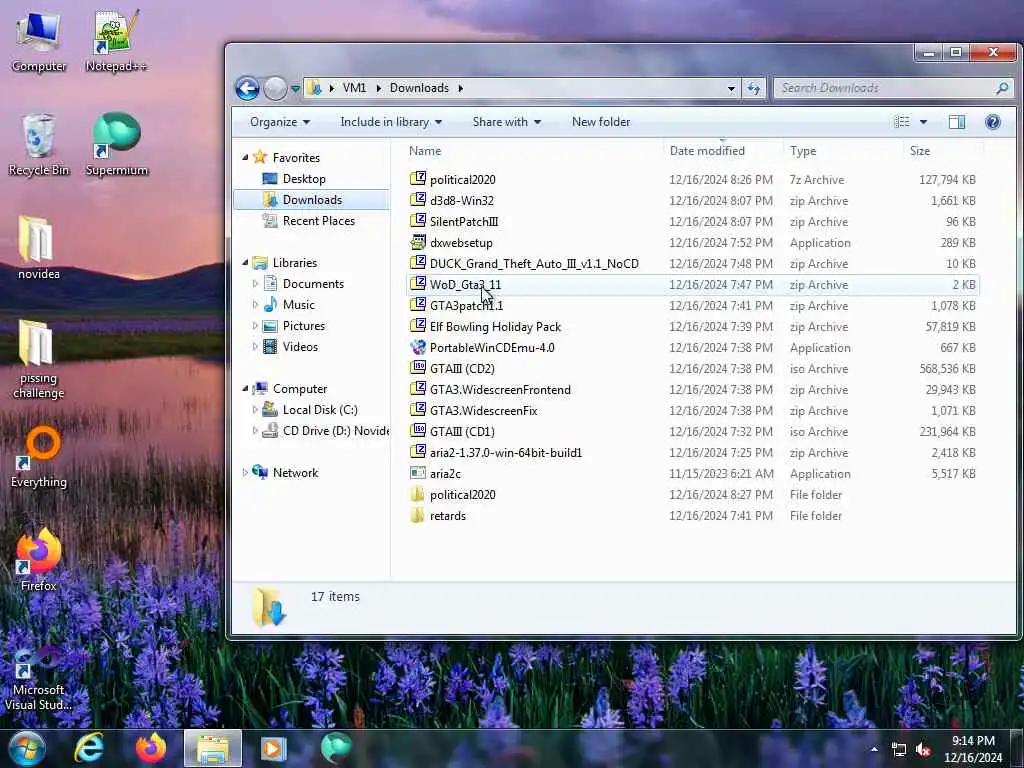Click the muted volume tray icon
Viewport: 1024px width, 768px height.
click(923, 750)
